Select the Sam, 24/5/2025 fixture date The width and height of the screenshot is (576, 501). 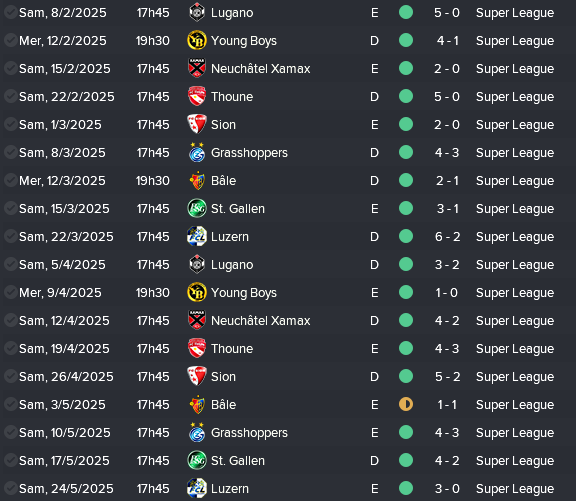click(66, 489)
